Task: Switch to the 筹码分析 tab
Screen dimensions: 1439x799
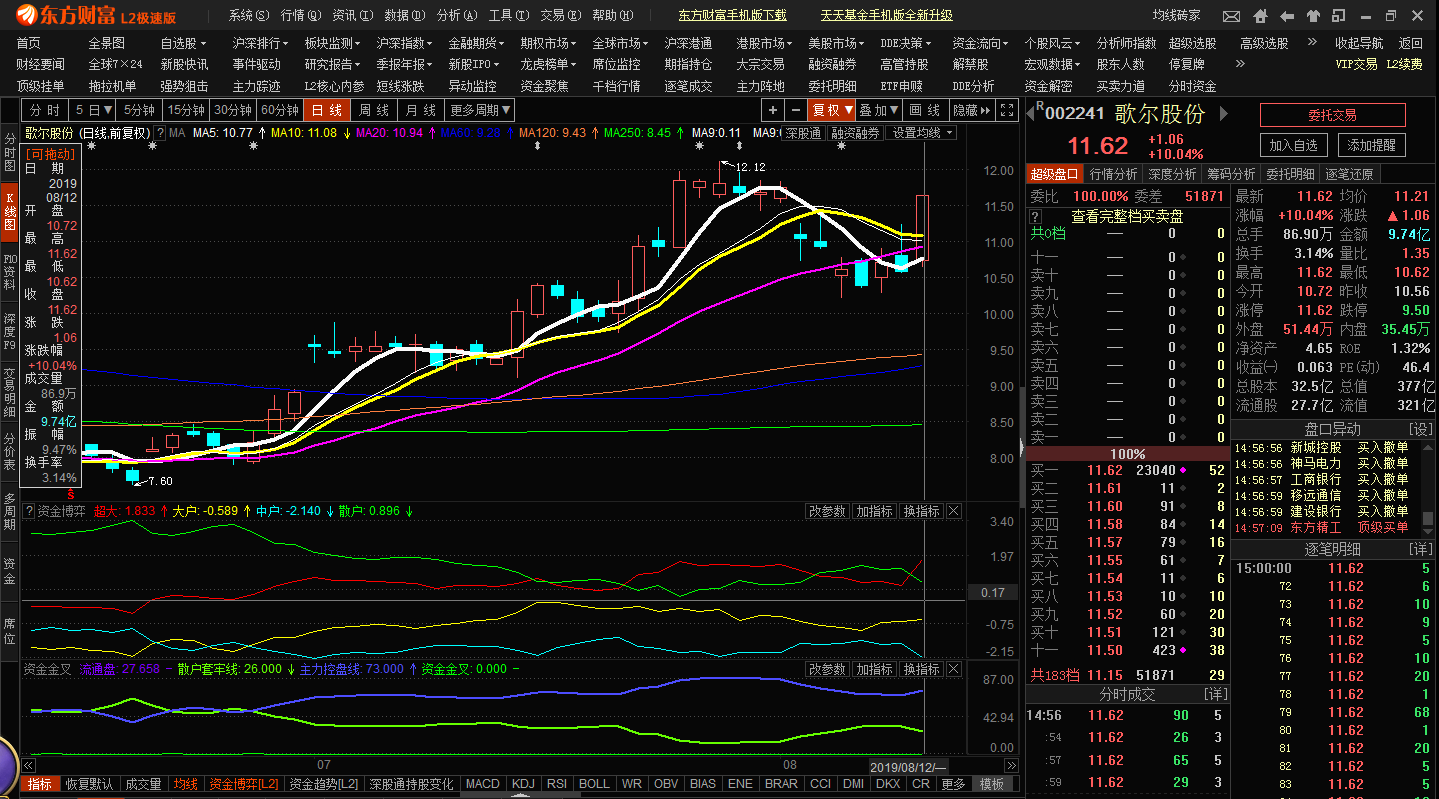Action: tap(1231, 174)
